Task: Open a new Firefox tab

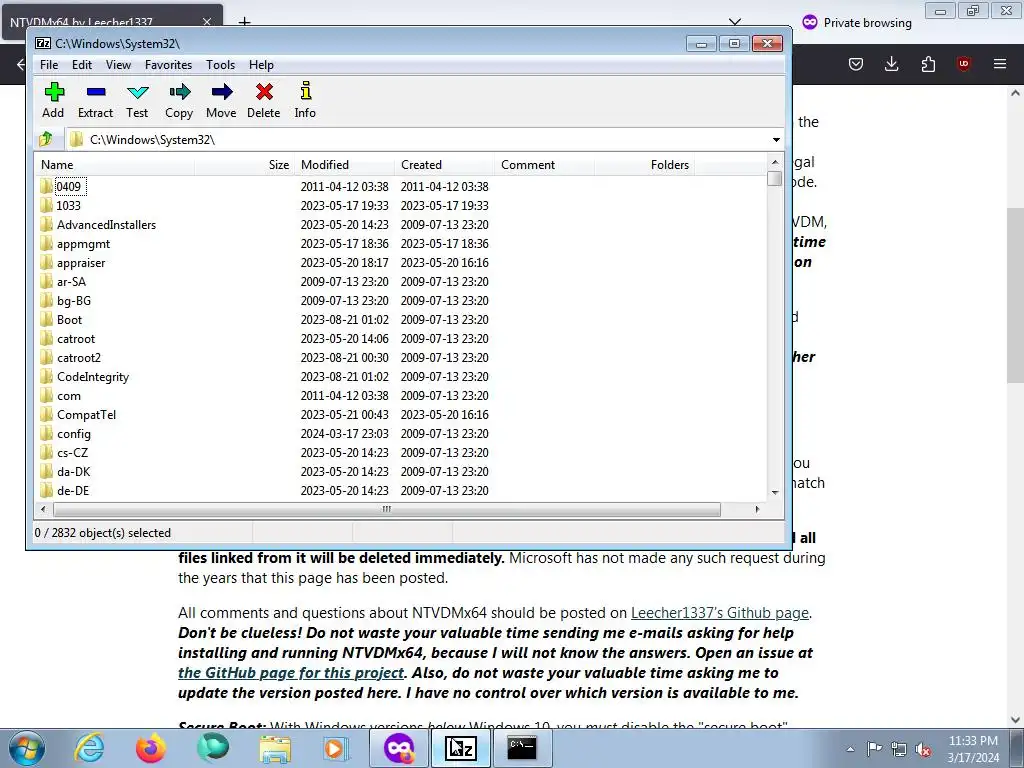Action: click(x=244, y=22)
